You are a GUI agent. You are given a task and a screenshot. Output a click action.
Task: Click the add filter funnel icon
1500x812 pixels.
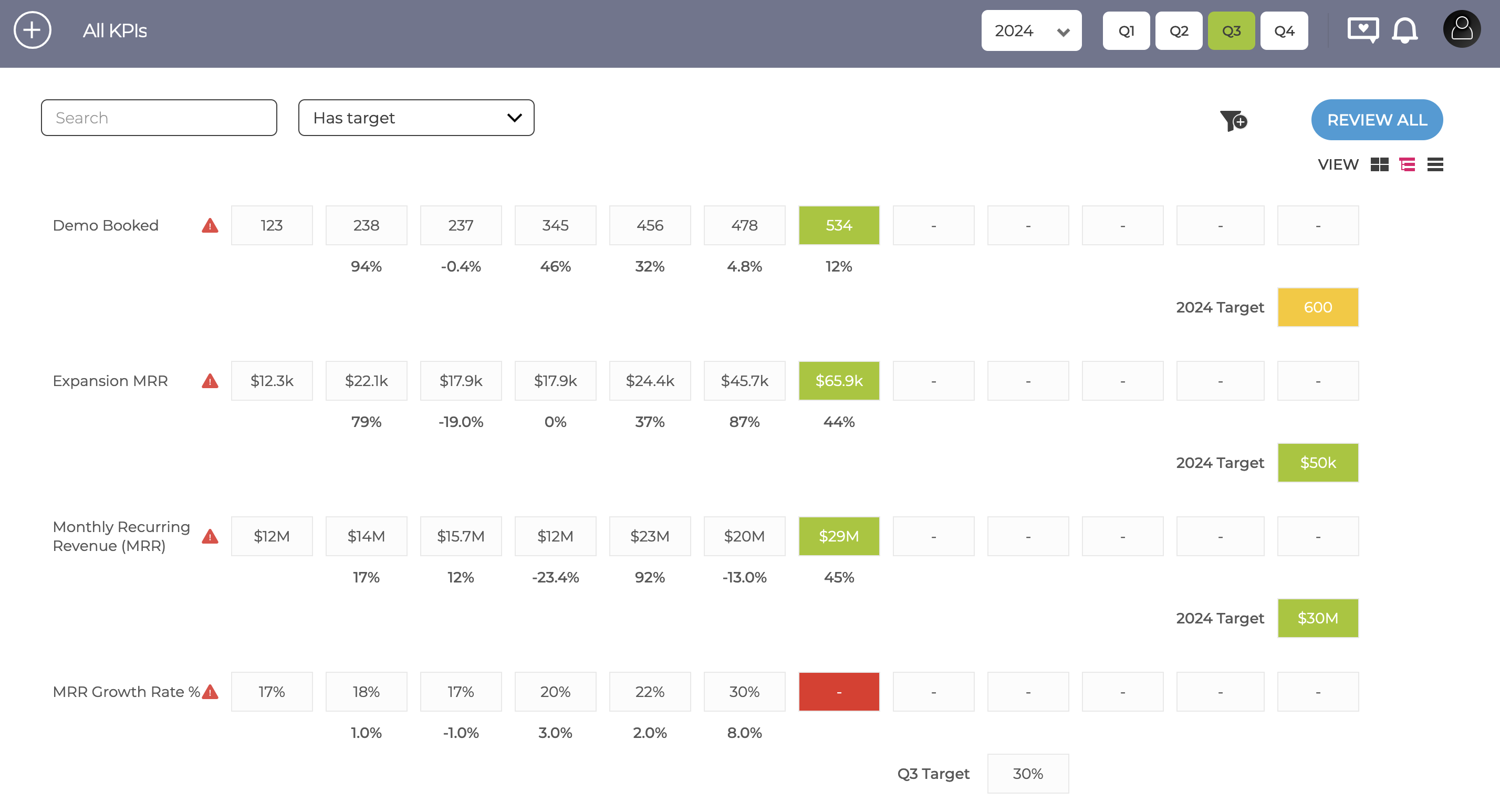1233,121
